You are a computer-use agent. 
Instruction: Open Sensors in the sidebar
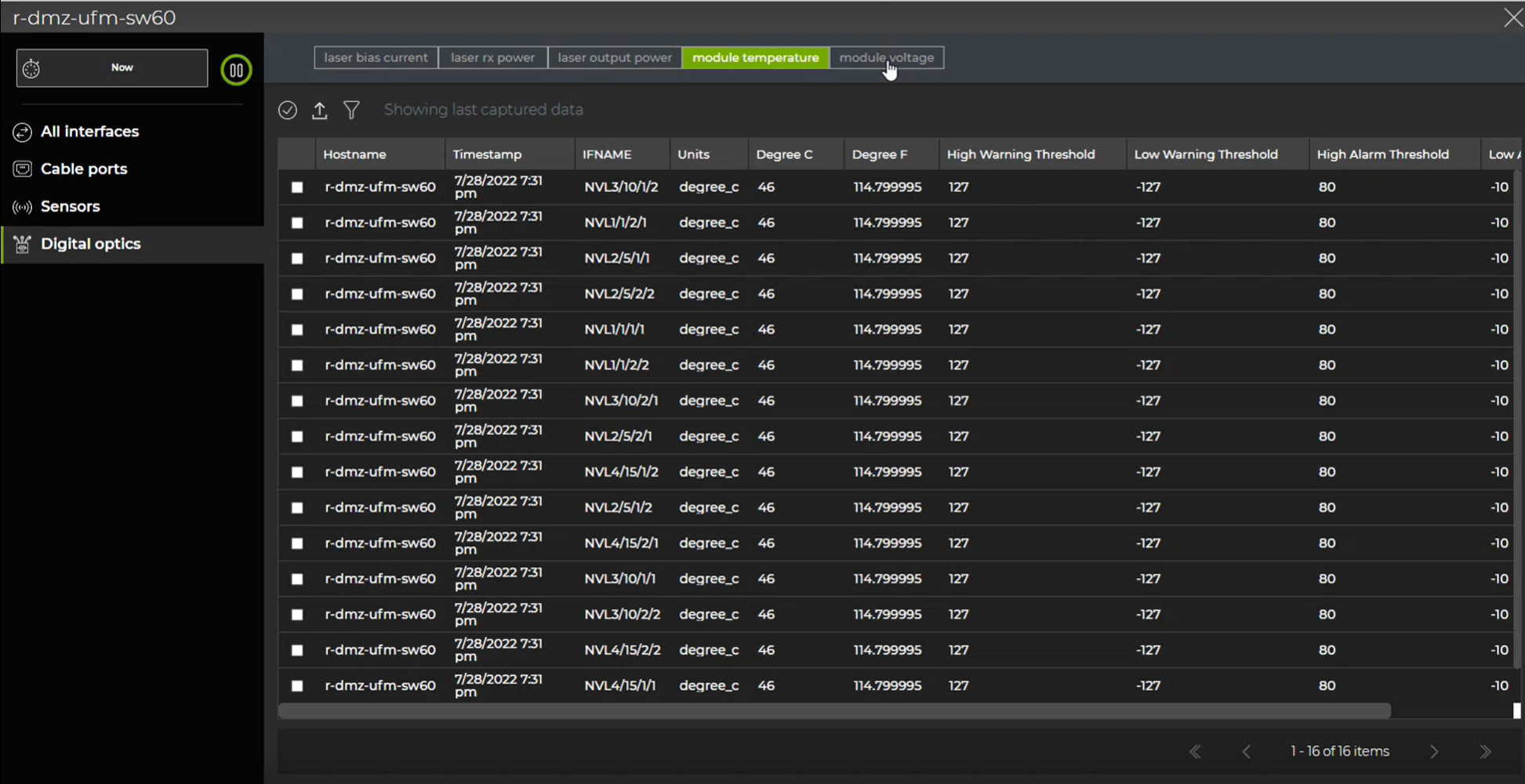pyautogui.click(x=70, y=207)
